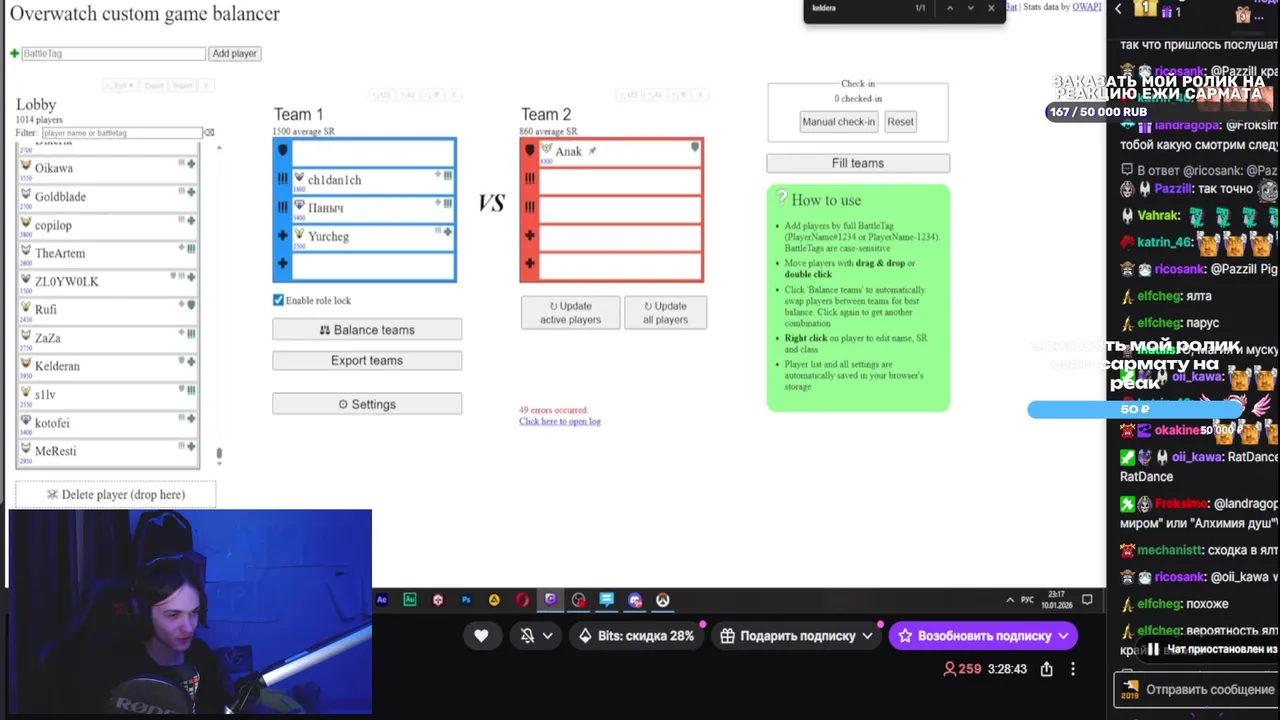
Task: Click the Team 1 tank slot shield icon
Action: pyautogui.click(x=283, y=151)
